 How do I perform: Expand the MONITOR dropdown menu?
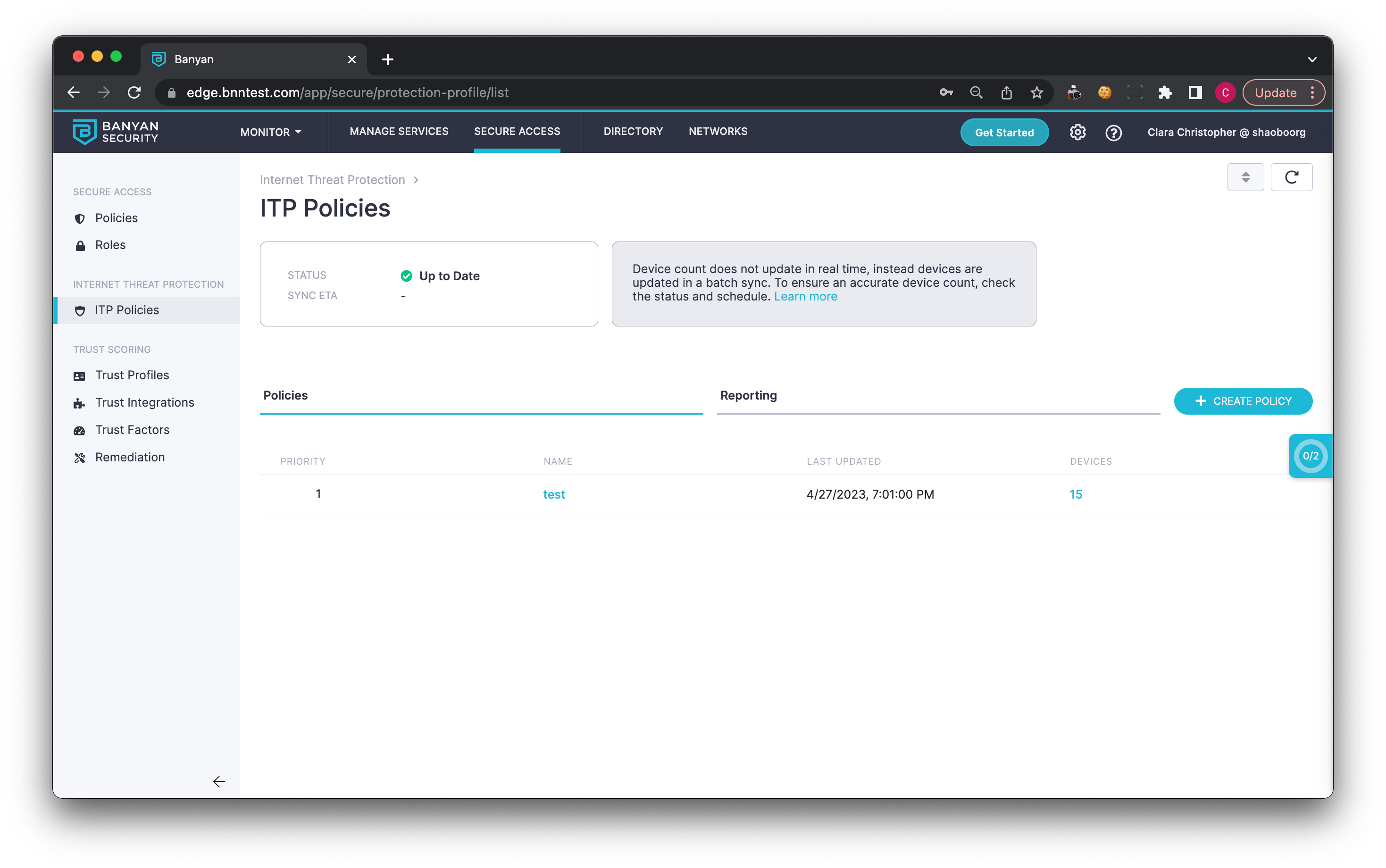(x=271, y=132)
